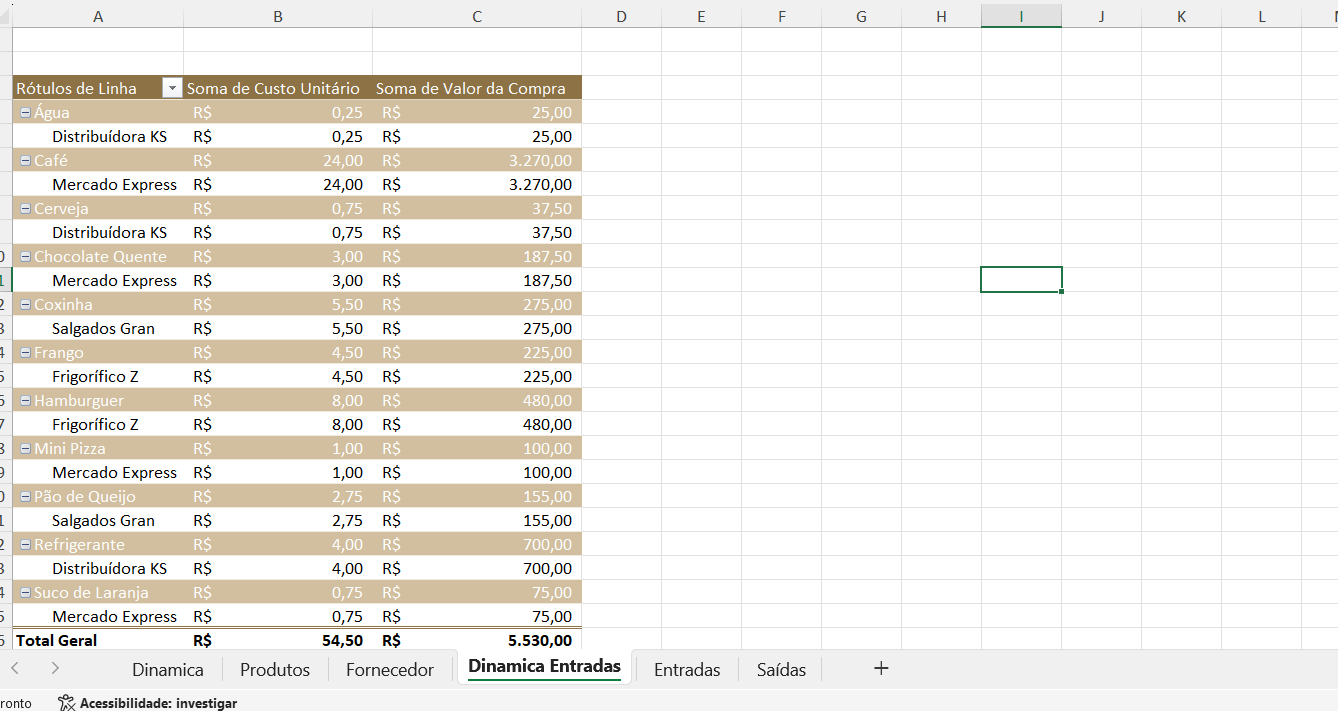
Task: Select the Mercado Express cell under Mini Pizza
Action: point(98,472)
